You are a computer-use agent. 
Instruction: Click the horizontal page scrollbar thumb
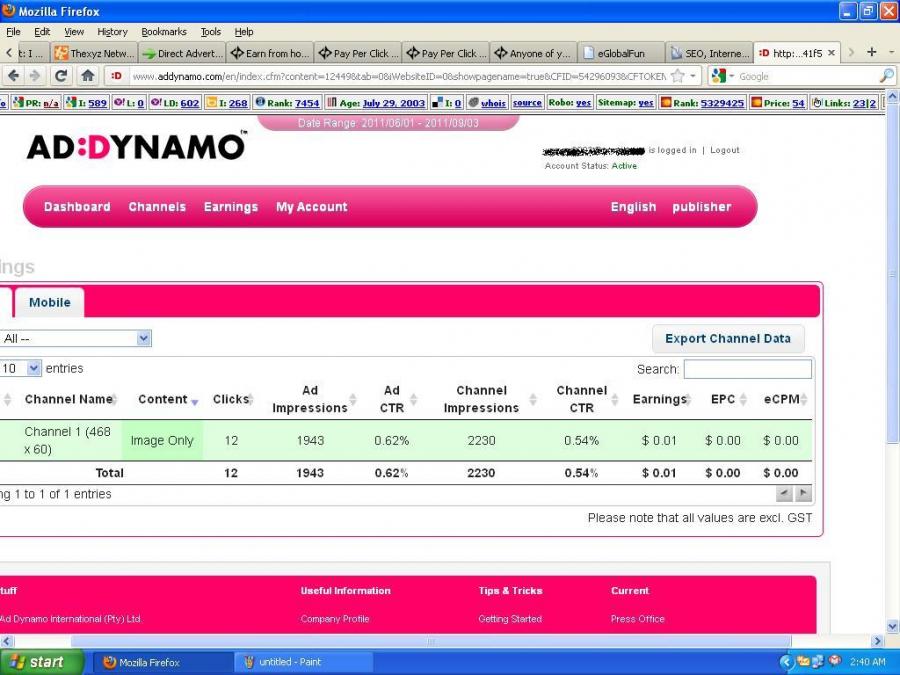coord(430,641)
